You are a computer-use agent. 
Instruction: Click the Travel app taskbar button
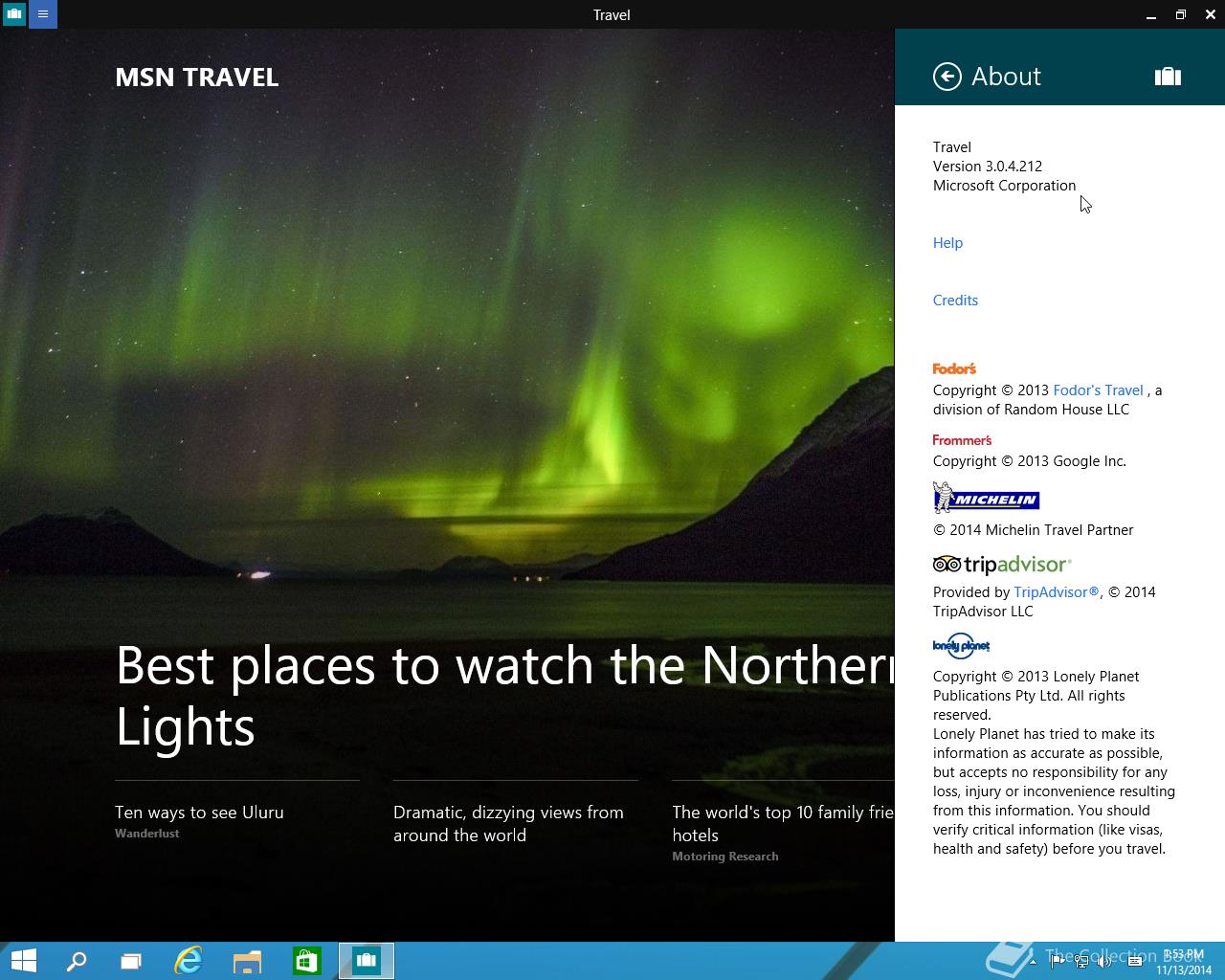point(366,961)
